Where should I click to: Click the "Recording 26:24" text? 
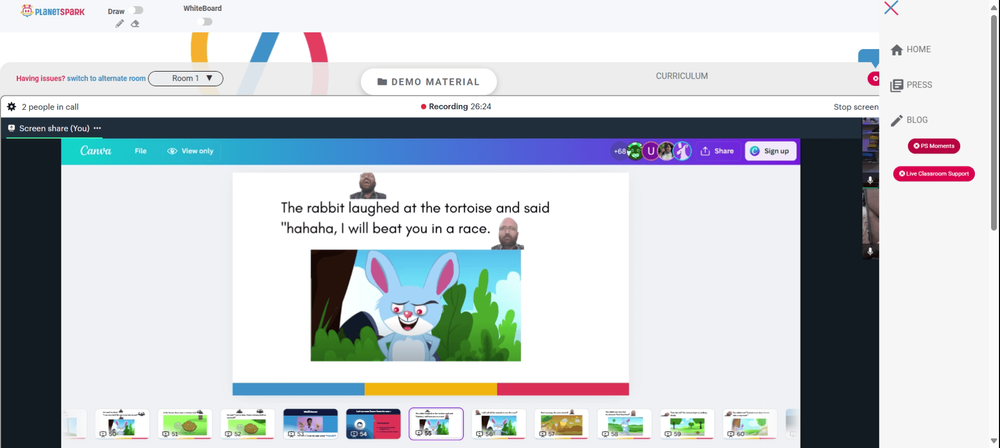[x=460, y=107]
